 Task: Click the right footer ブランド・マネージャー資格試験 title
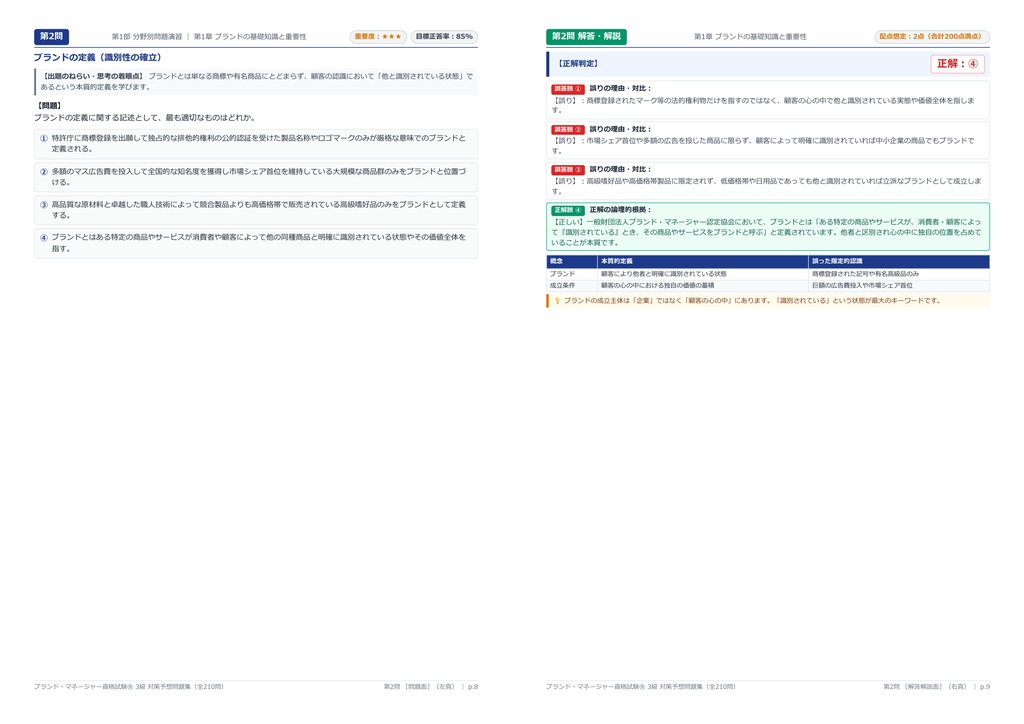(641, 687)
